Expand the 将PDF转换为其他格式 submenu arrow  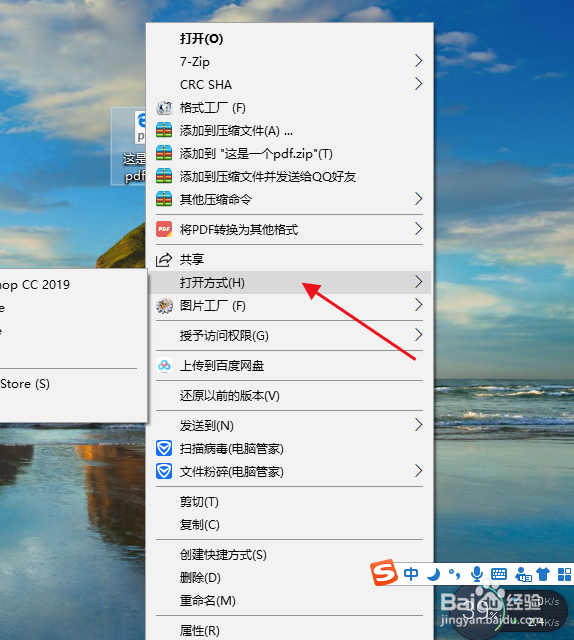click(x=418, y=229)
